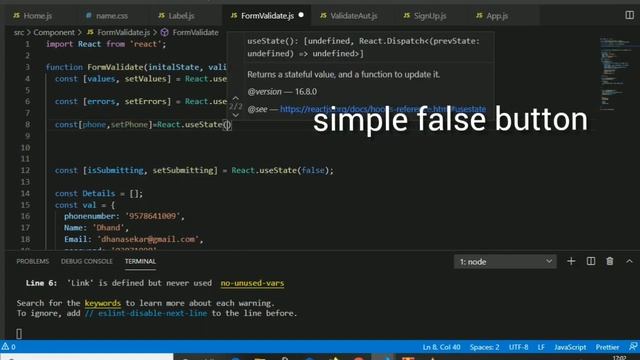The image size is (640, 360).
Task: Click the unsaved dot on FormValidate.js tab
Action: click(301, 15)
